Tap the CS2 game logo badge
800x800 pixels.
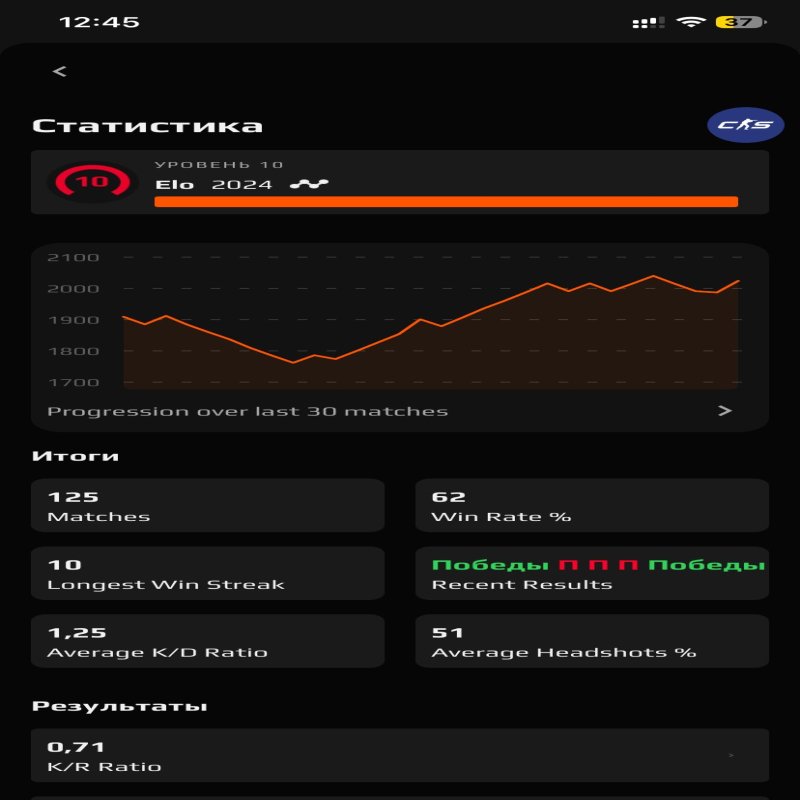[747, 123]
